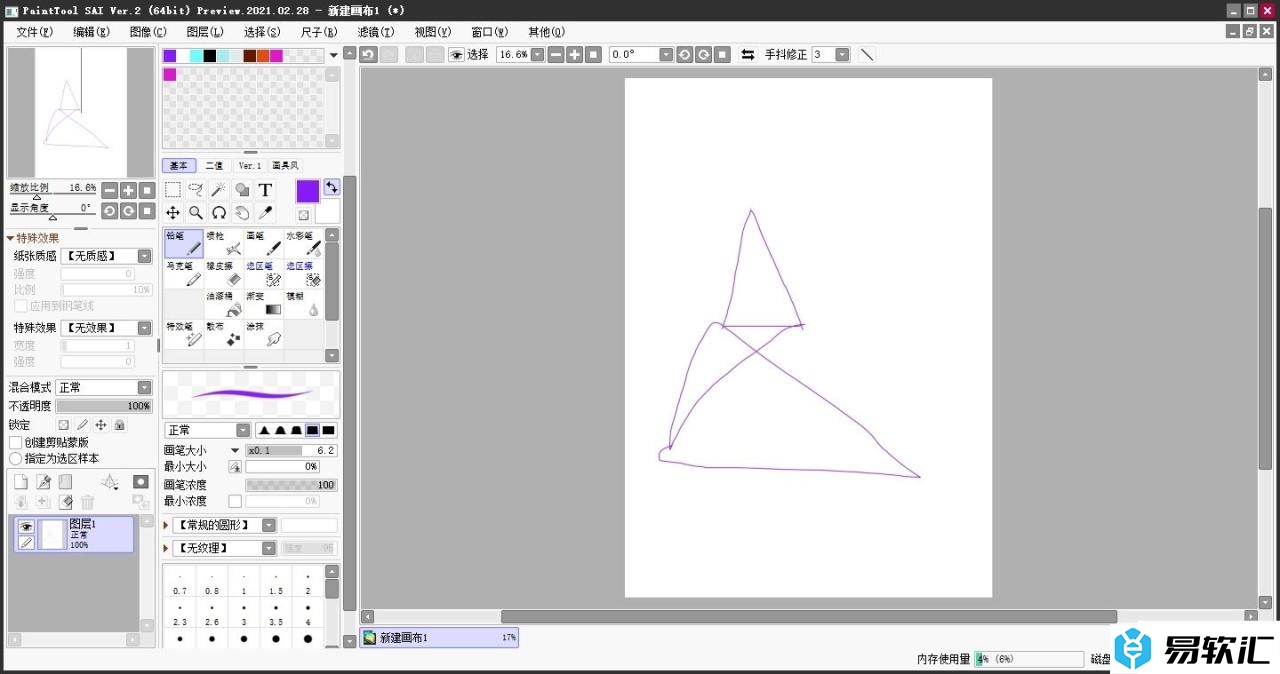
Task: Select the rectangular selection tool
Action: click(x=173, y=189)
